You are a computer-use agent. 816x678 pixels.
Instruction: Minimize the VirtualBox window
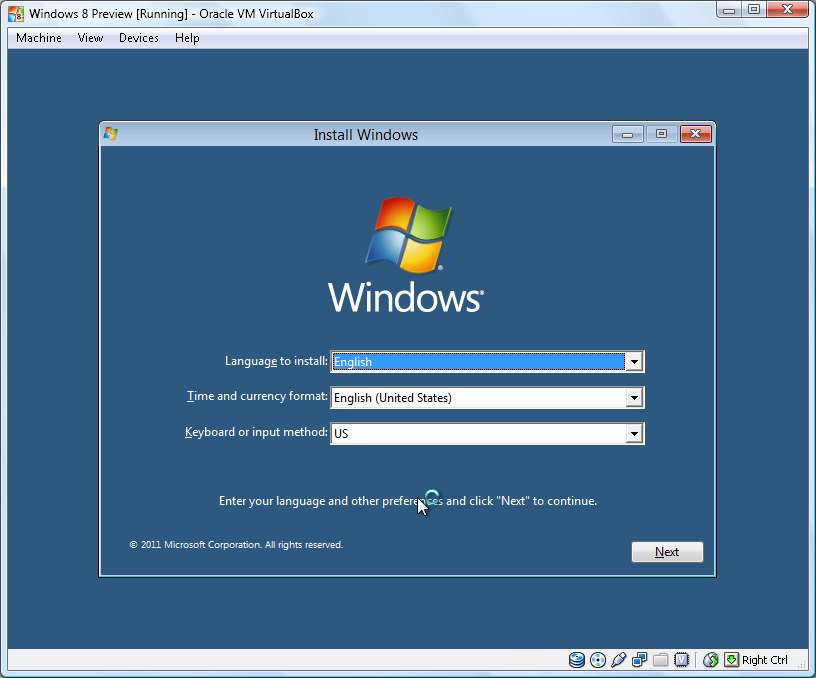pos(729,10)
